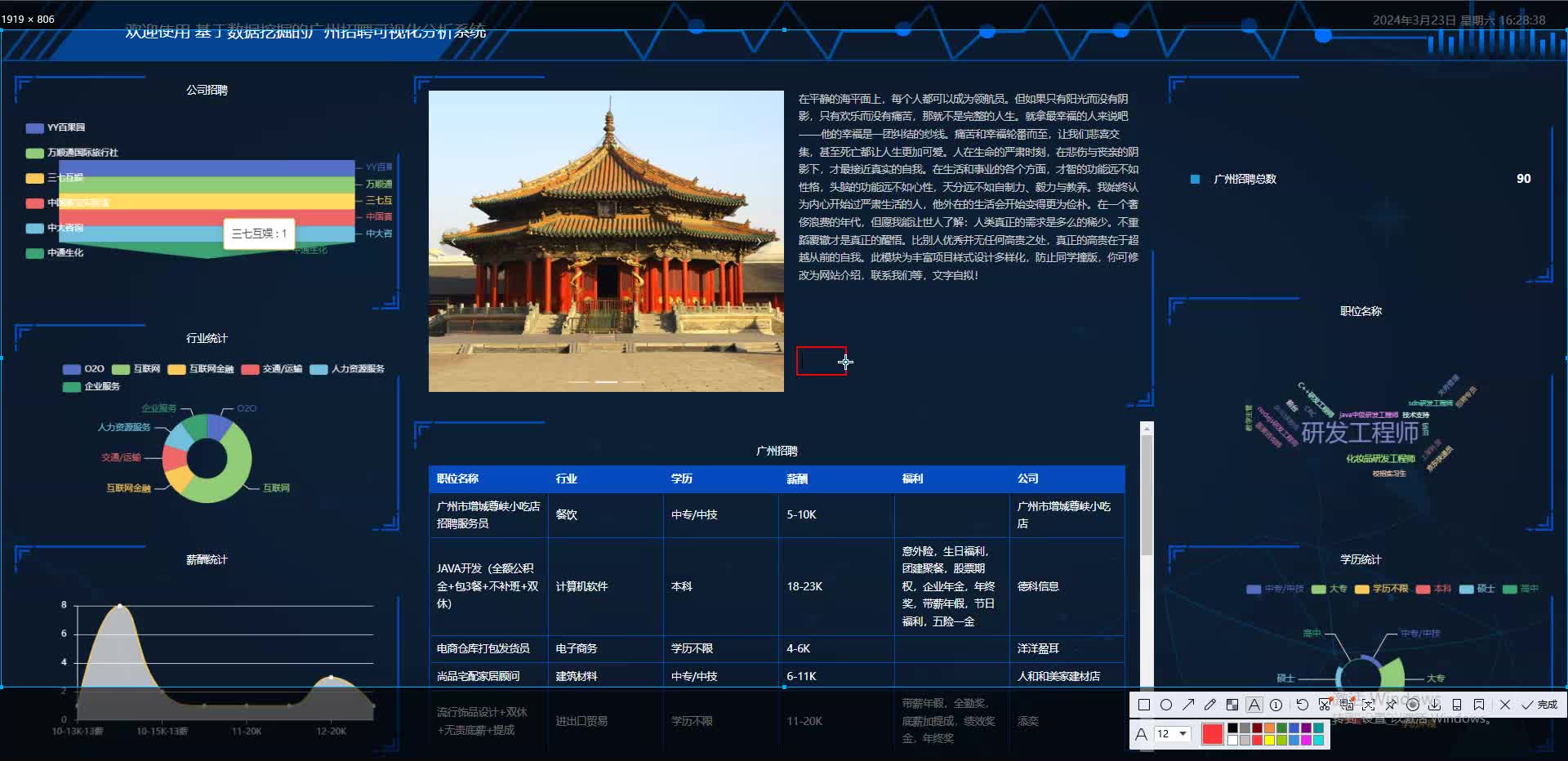Toggle 交通/运输 legend item

271,369
